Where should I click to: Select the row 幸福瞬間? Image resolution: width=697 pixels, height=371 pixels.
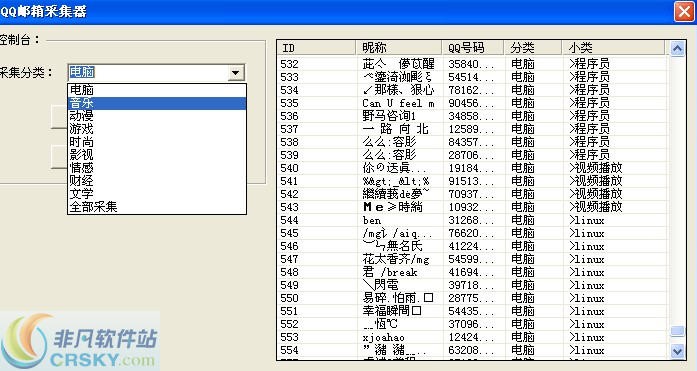pos(472,311)
